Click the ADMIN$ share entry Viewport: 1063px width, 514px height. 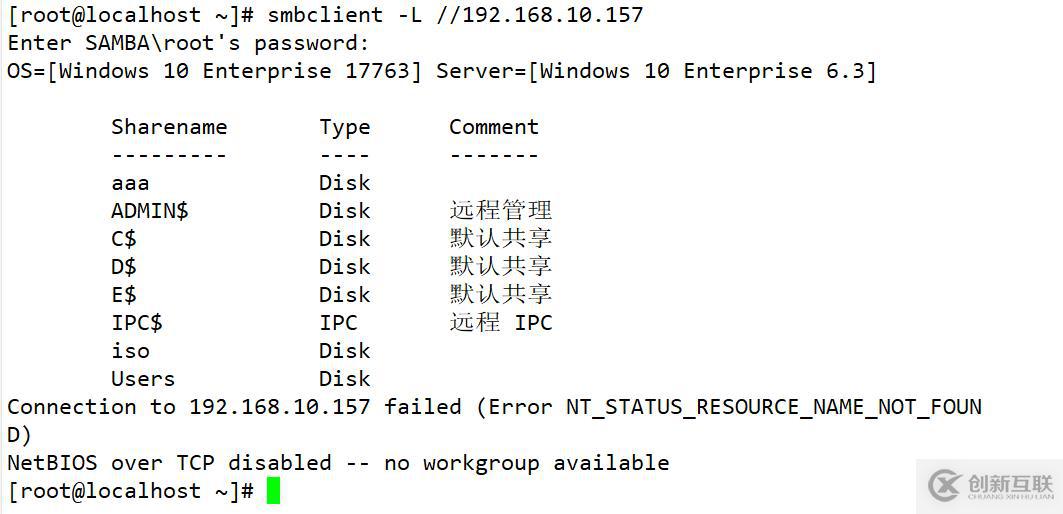150,211
